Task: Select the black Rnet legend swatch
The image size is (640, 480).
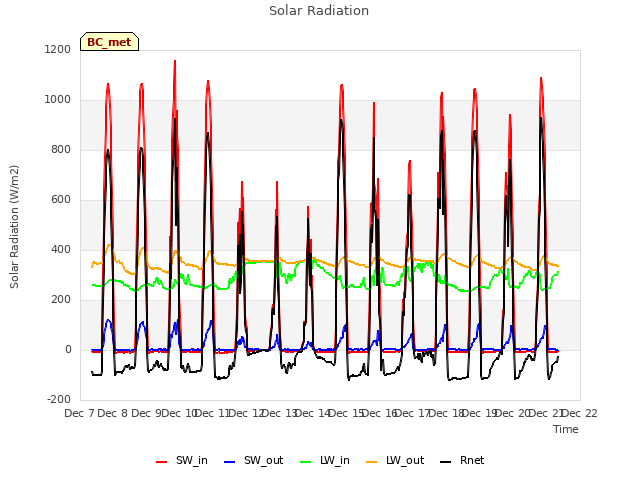Action: (446, 462)
